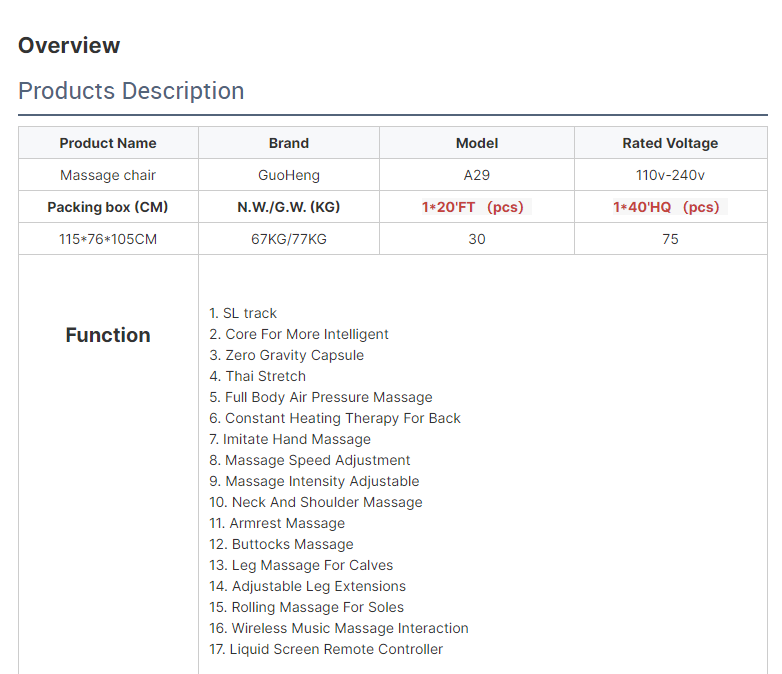Click the red 1*40'HQ (pcs) label
The width and height of the screenshot is (782, 674).
point(666,207)
